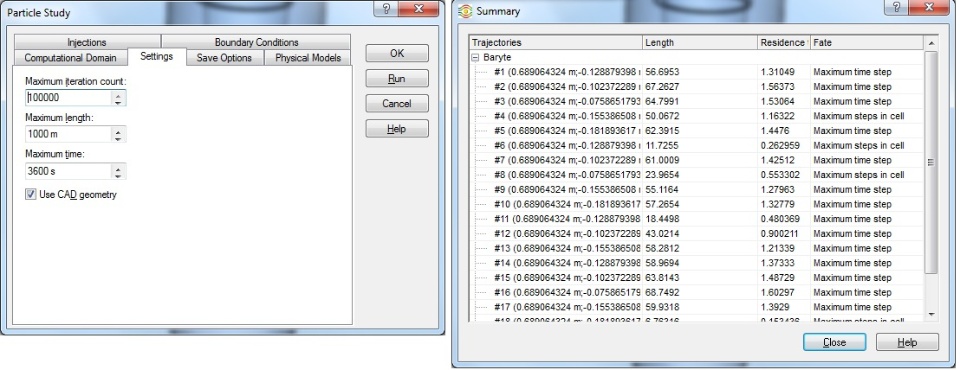Open Help in Particle Study dialog
960x370 pixels.
[397, 129]
